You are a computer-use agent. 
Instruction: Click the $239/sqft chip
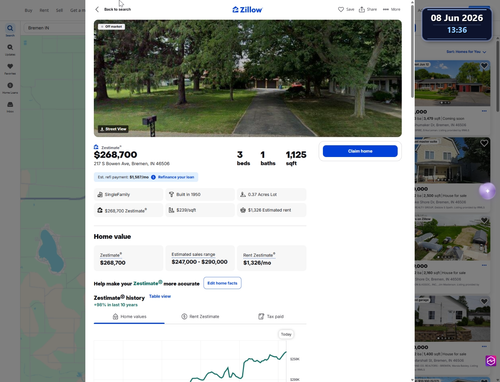(x=200, y=210)
